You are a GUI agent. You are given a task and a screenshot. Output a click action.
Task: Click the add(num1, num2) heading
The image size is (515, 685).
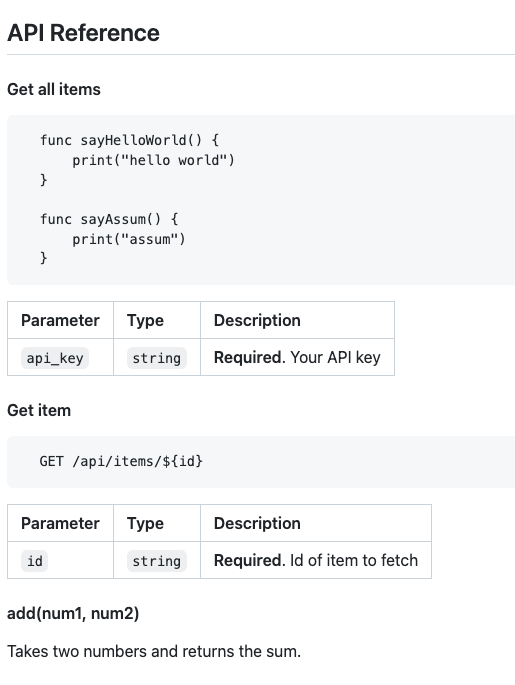(x=73, y=614)
